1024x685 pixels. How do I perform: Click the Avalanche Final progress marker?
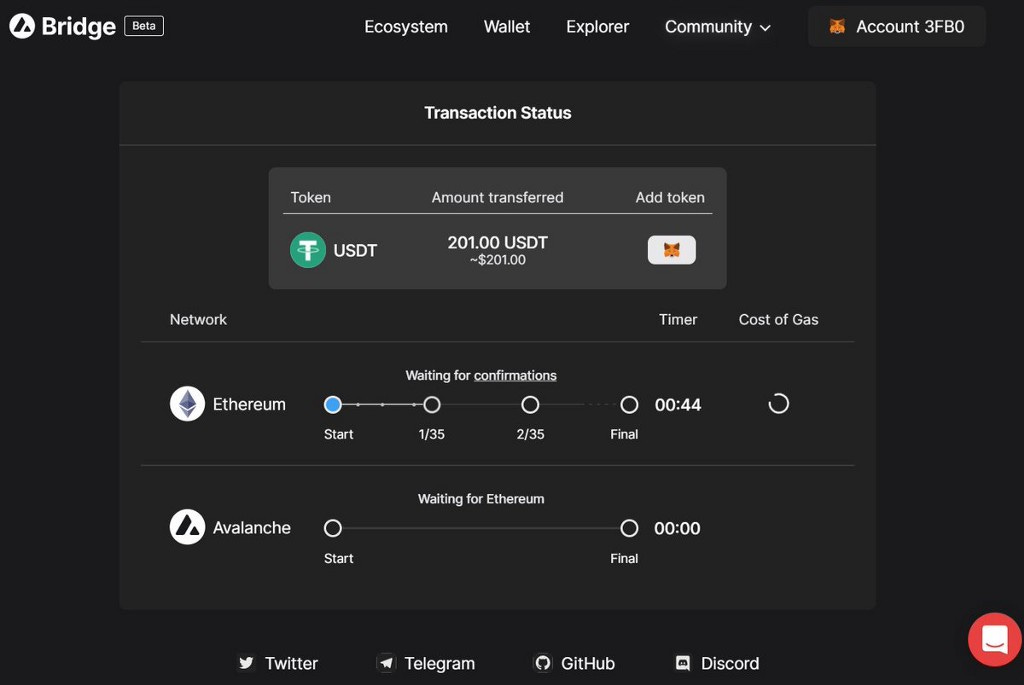click(x=629, y=528)
